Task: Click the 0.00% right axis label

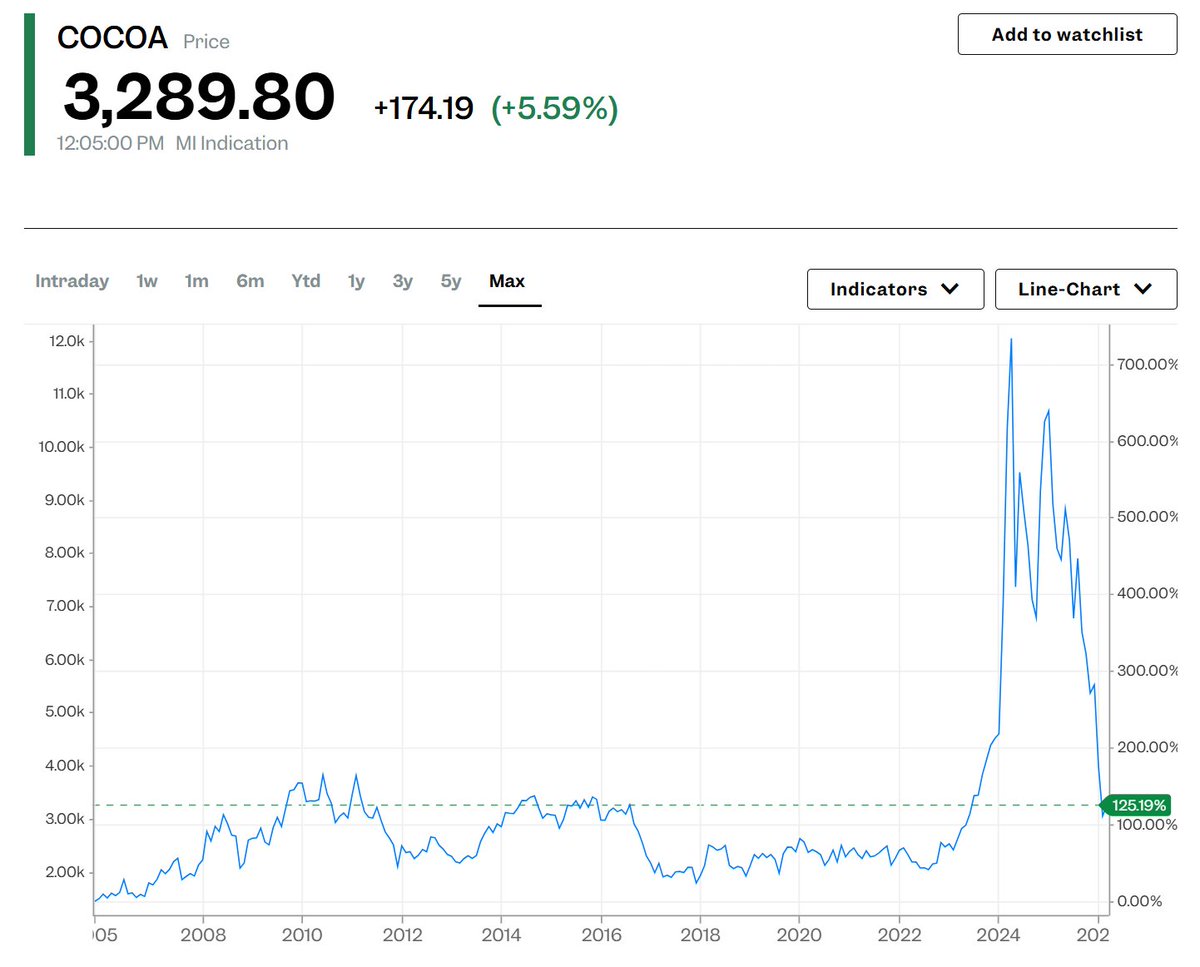Action: (x=1139, y=901)
